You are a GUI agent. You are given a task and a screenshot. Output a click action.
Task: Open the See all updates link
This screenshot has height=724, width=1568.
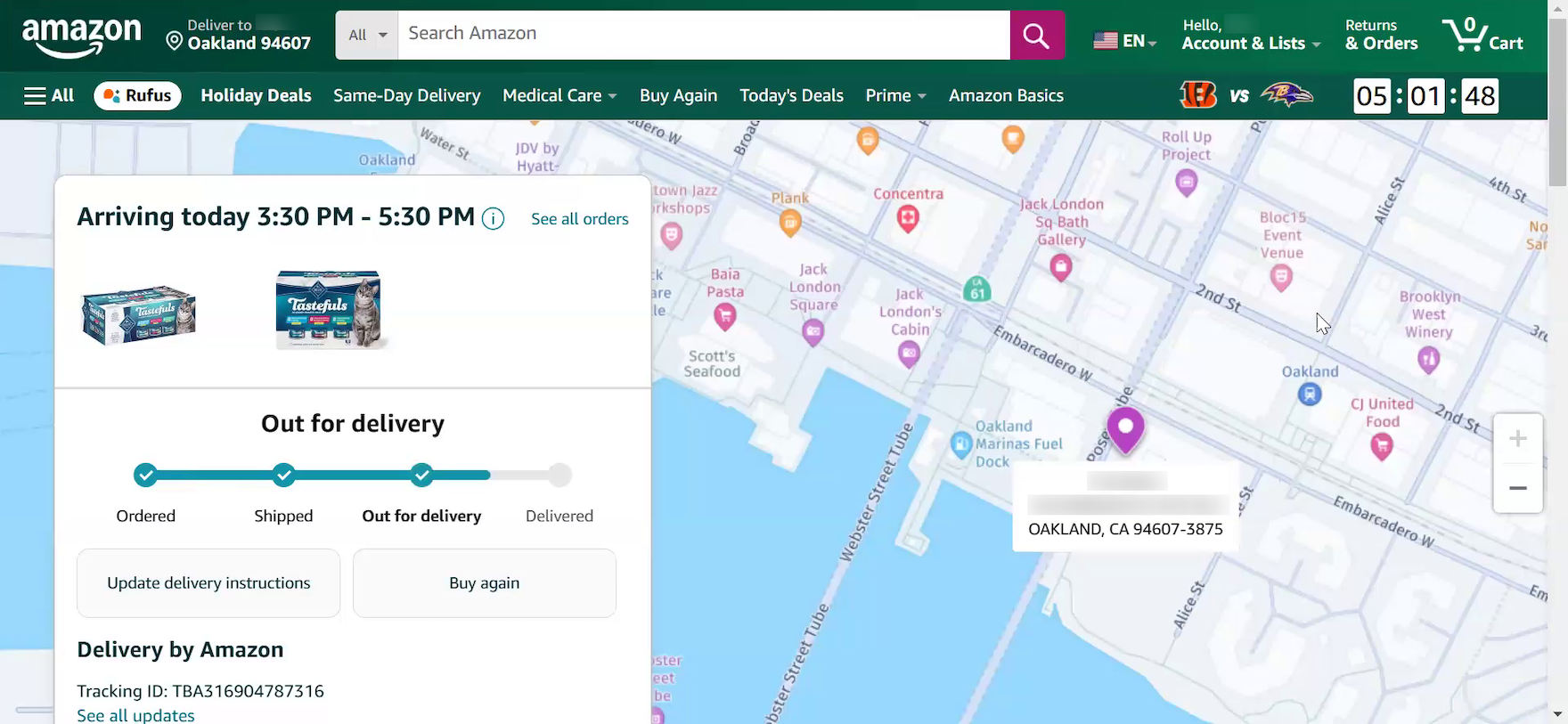[135, 715]
